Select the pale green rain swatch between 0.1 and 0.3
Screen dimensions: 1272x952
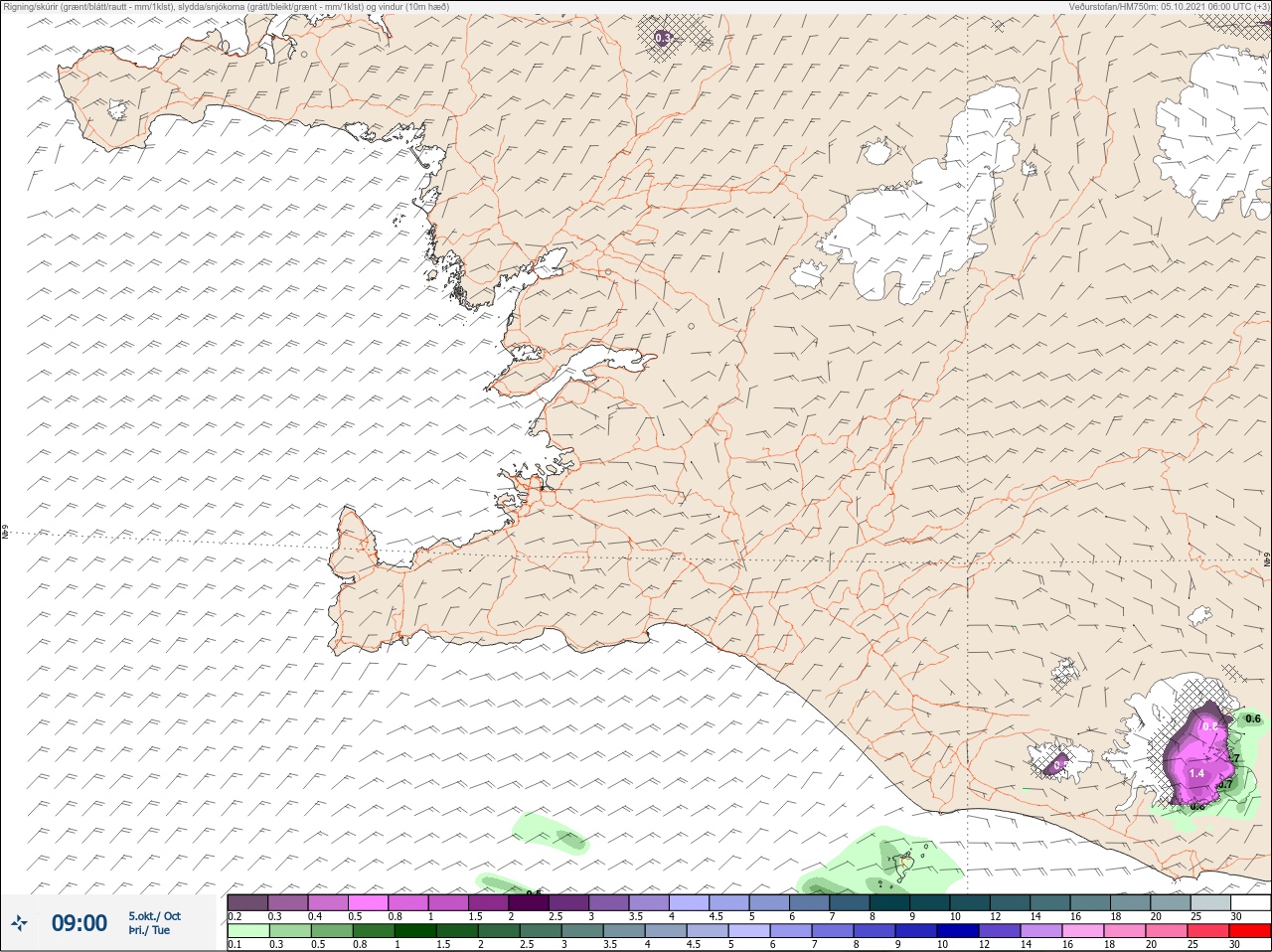click(x=247, y=932)
